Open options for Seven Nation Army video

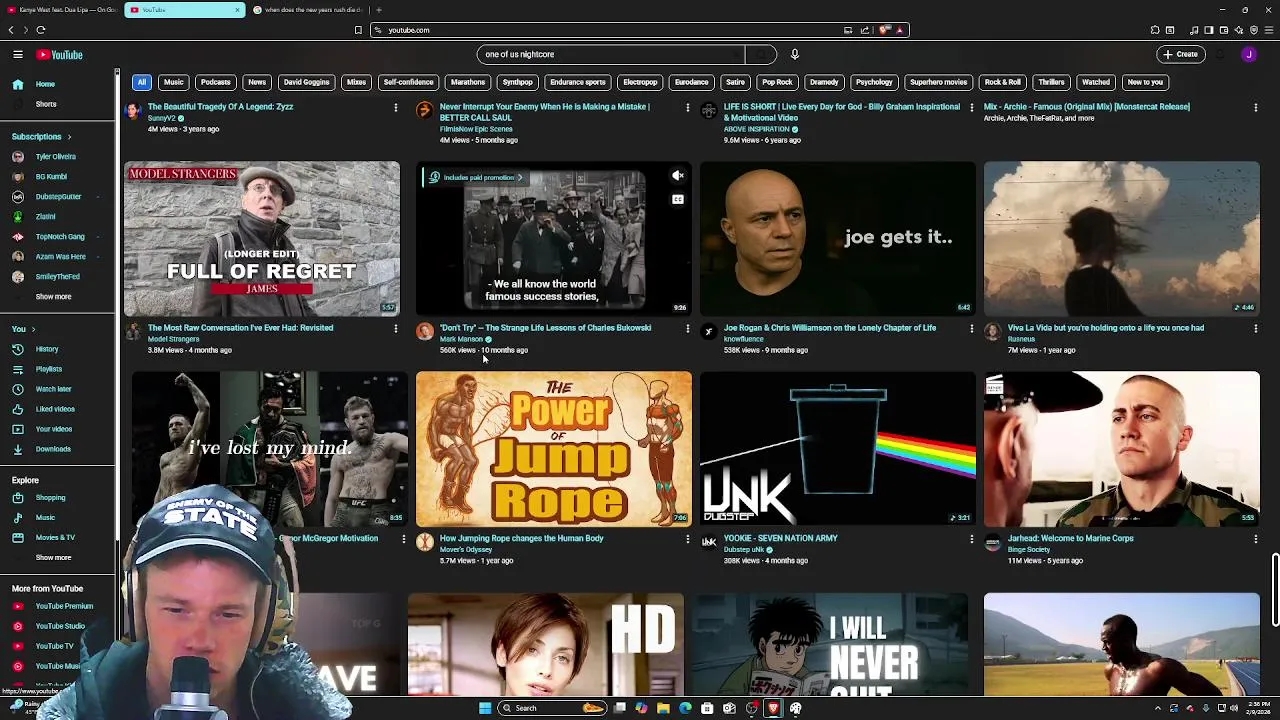coord(971,539)
